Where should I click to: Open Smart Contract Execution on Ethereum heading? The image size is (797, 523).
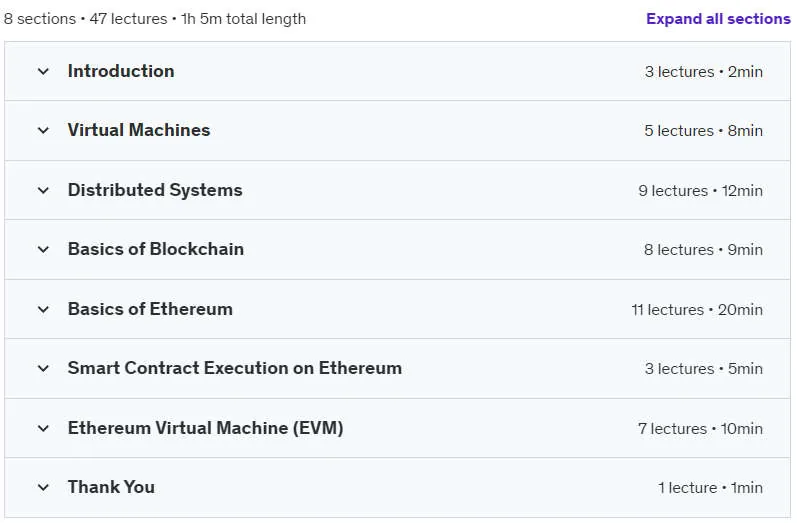pyautogui.click(x=235, y=368)
